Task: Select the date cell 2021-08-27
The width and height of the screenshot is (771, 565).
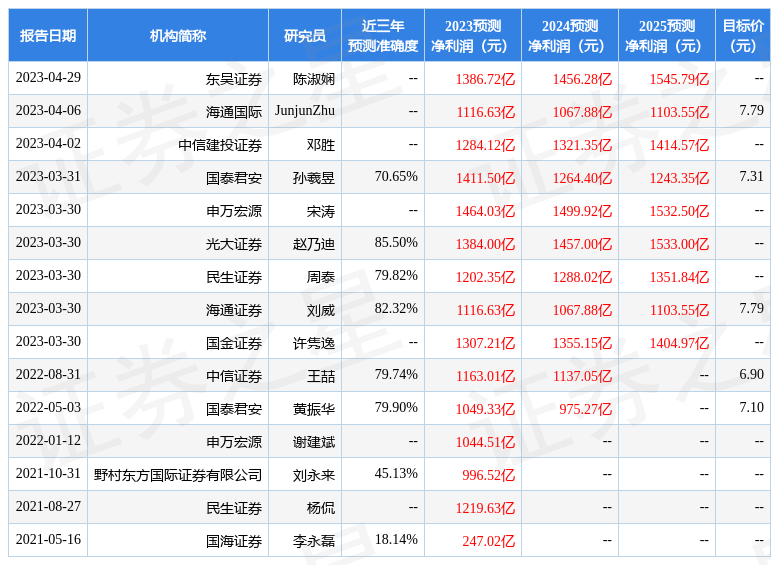Action: (x=48, y=506)
